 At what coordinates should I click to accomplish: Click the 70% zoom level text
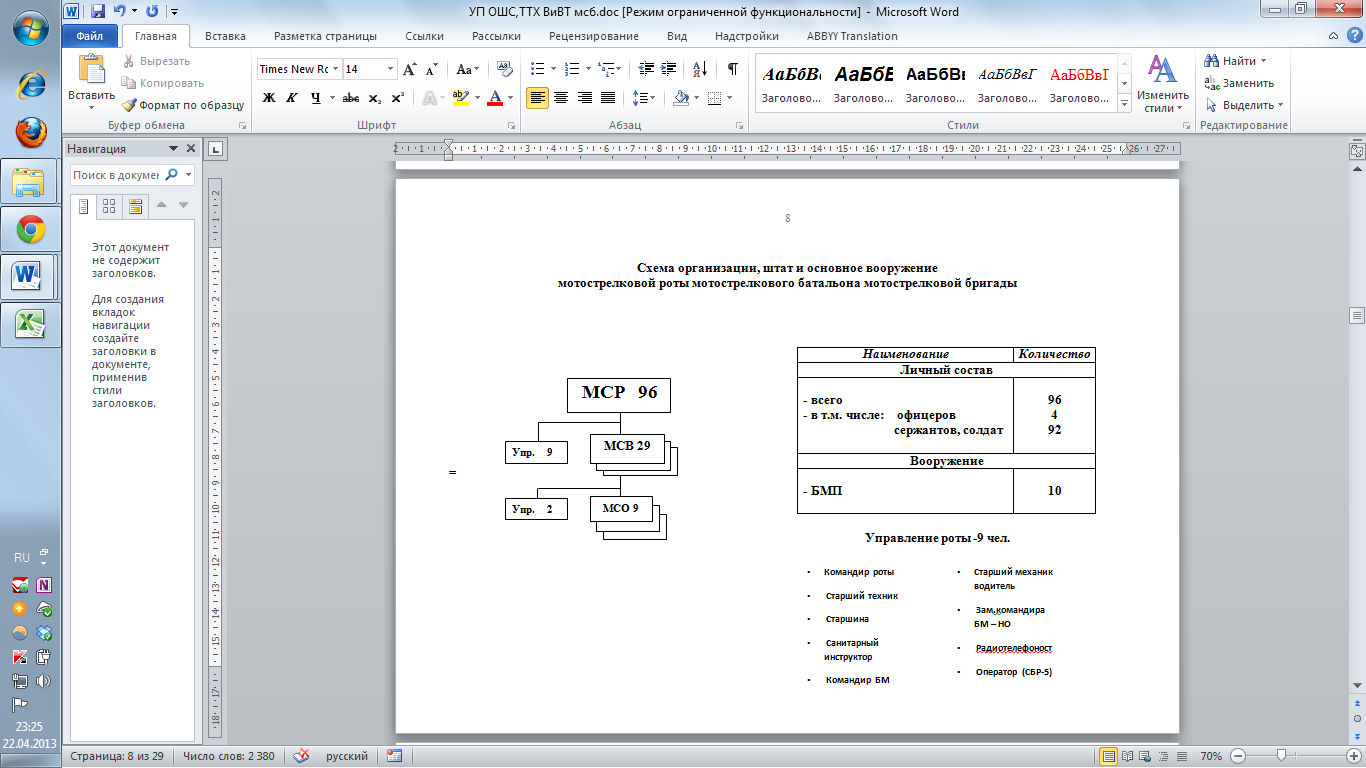(1211, 757)
